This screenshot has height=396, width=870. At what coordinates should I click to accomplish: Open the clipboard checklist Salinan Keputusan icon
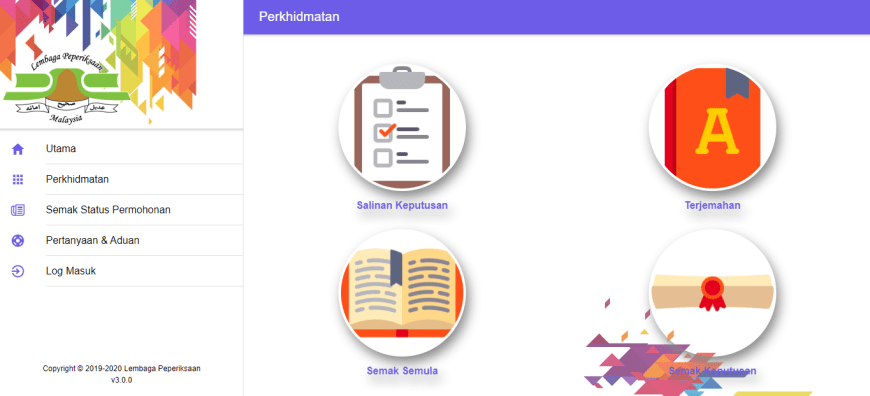coord(402,128)
